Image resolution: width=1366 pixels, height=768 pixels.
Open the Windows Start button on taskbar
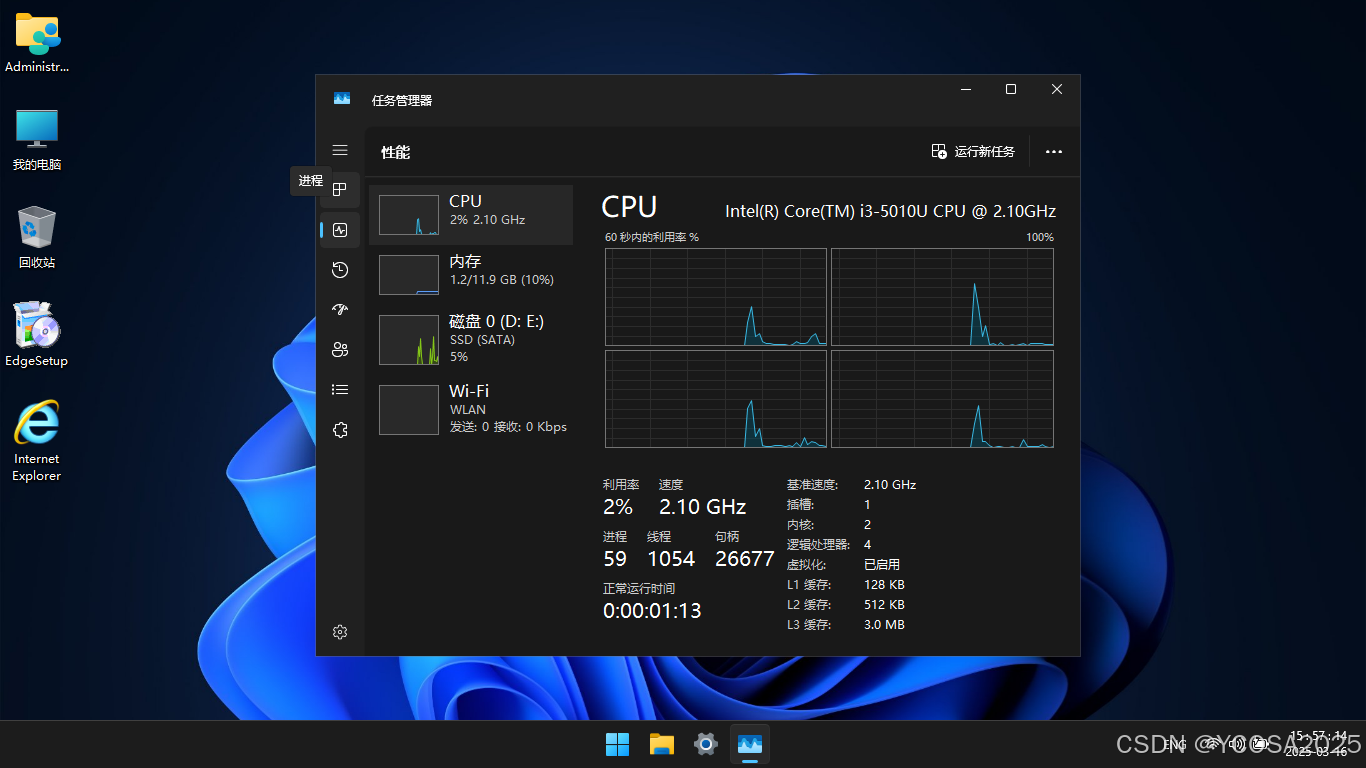pos(618,744)
